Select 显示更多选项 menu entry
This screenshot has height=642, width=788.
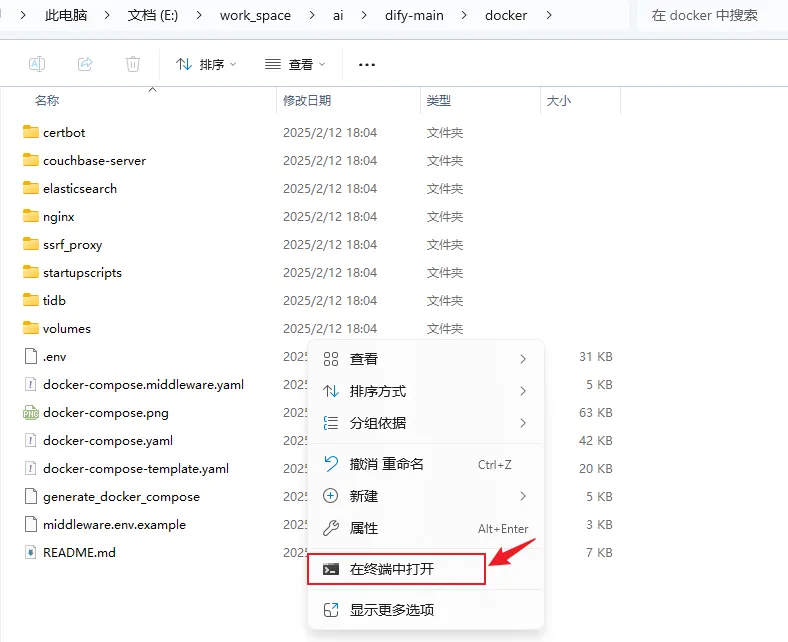pos(391,610)
